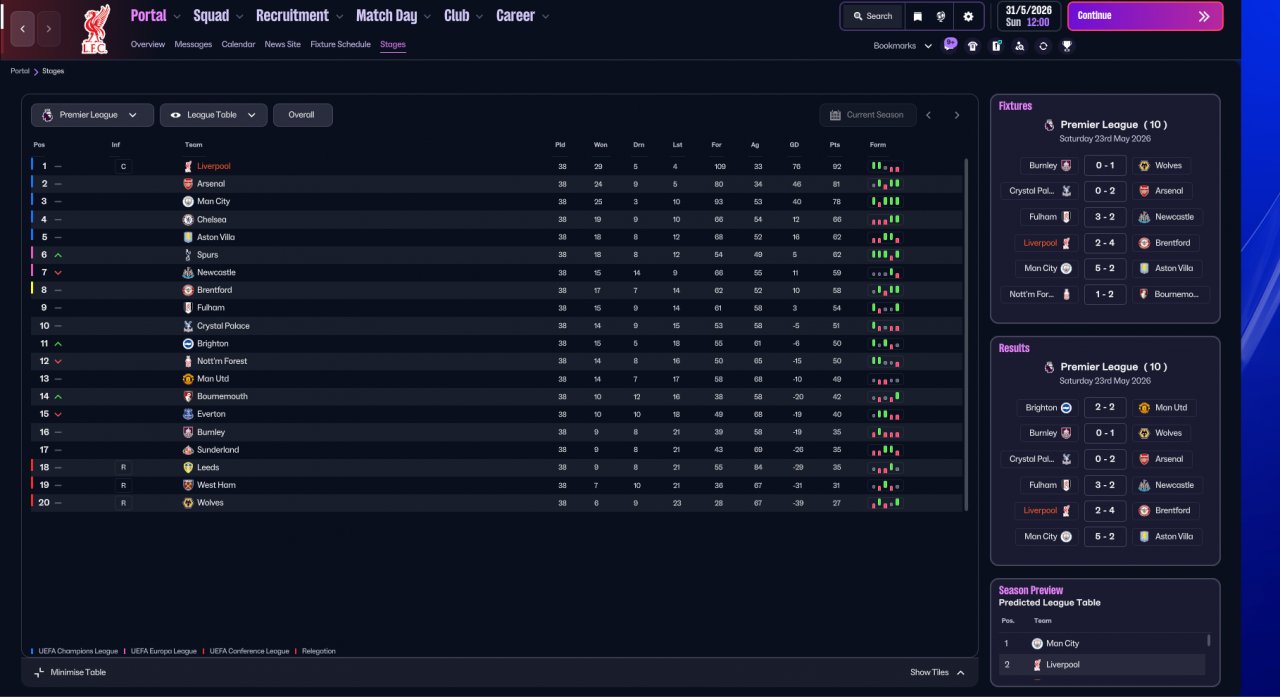Image resolution: width=1280 pixels, height=697 pixels.
Task: Click Liverpool form indicator bars
Action: (885, 166)
